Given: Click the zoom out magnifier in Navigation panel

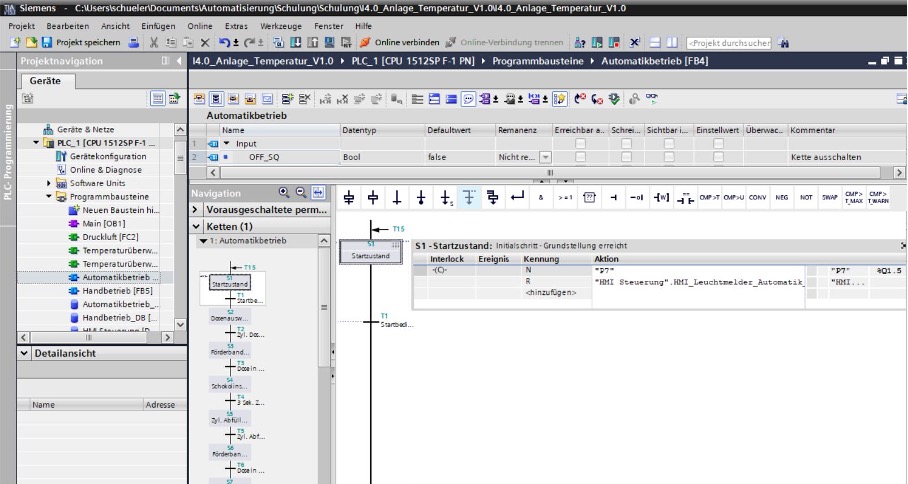Looking at the screenshot, I should click(301, 192).
